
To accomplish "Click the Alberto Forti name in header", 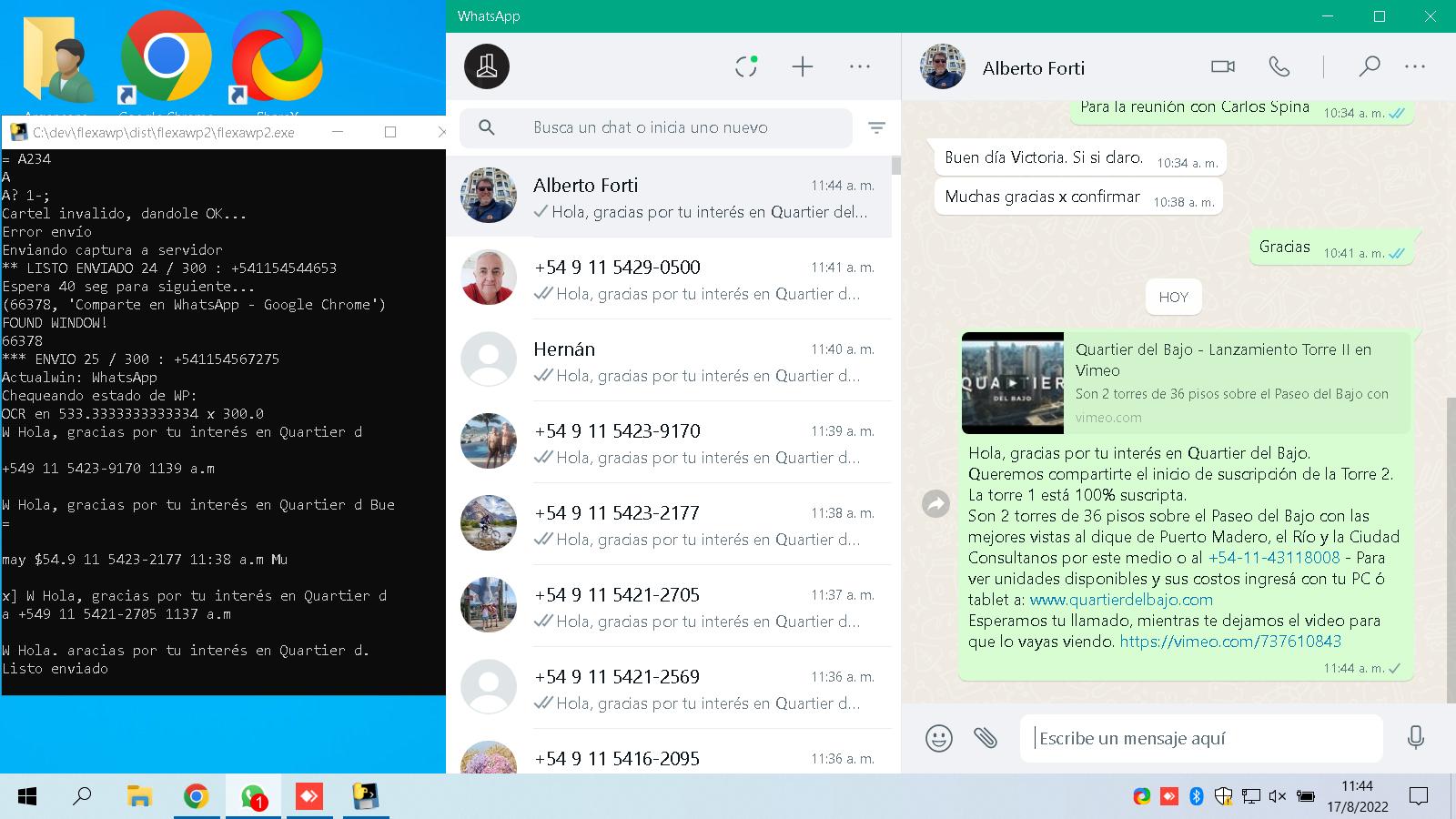I will (x=1034, y=68).
